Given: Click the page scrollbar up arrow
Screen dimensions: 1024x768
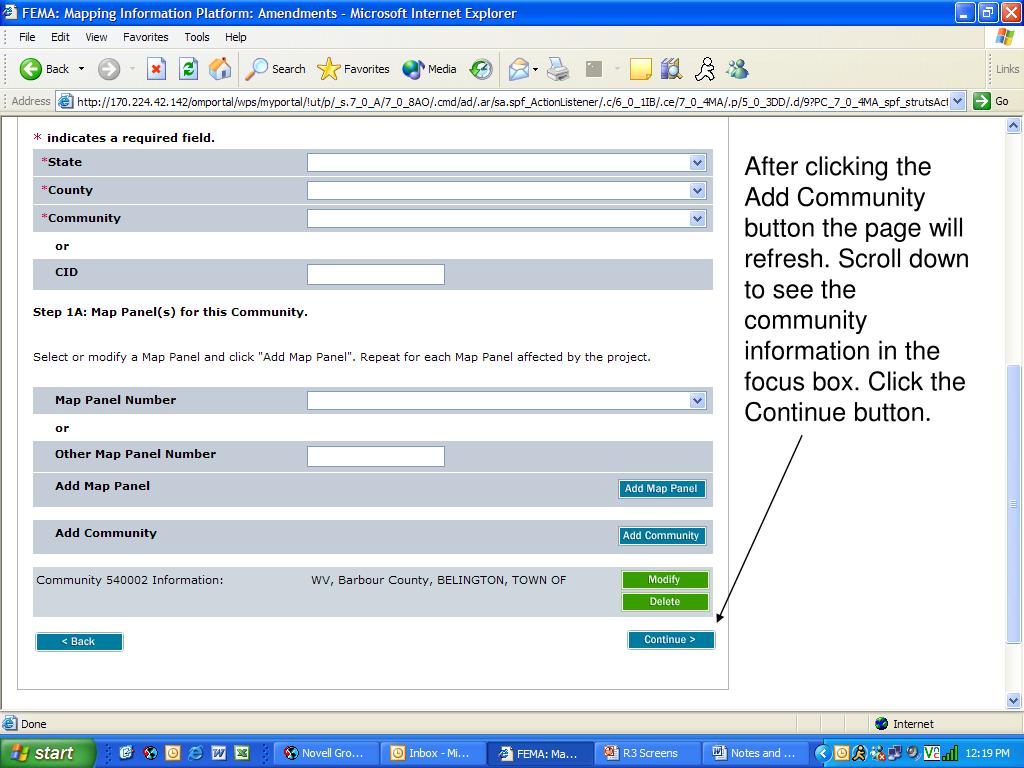Looking at the screenshot, I should (1013, 125).
